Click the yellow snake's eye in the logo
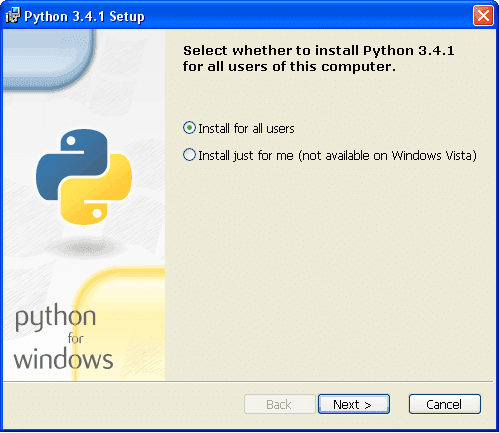Image resolution: width=499 pixels, height=433 pixels. click(x=97, y=213)
